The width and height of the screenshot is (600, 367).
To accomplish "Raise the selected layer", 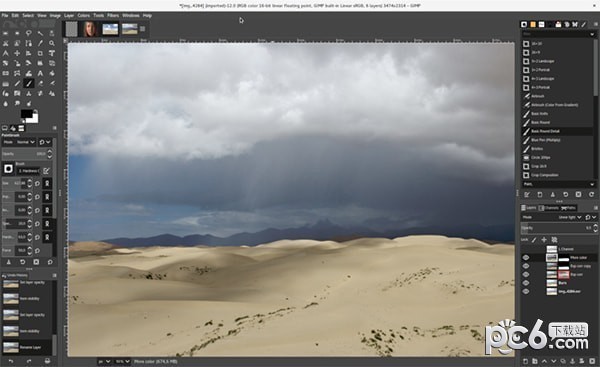I will pos(544,361).
